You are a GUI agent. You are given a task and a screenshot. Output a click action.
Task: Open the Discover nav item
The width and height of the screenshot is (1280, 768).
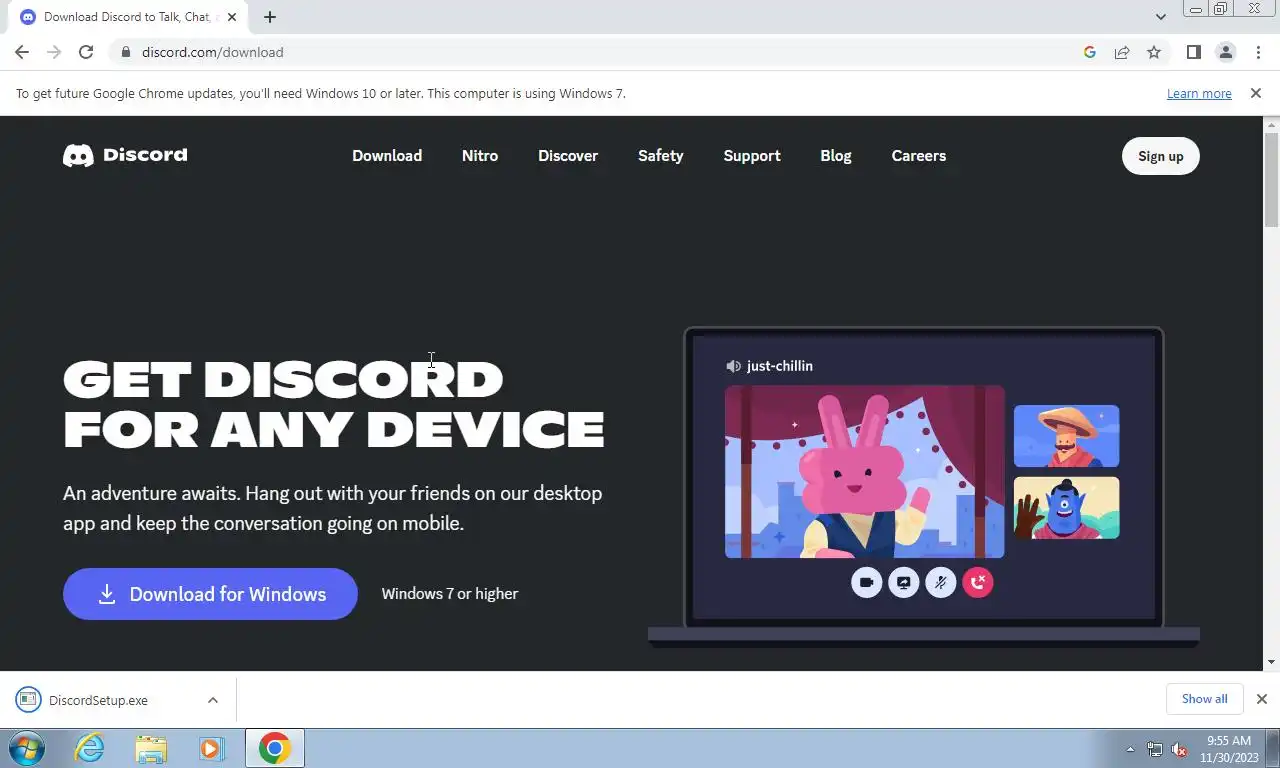568,156
